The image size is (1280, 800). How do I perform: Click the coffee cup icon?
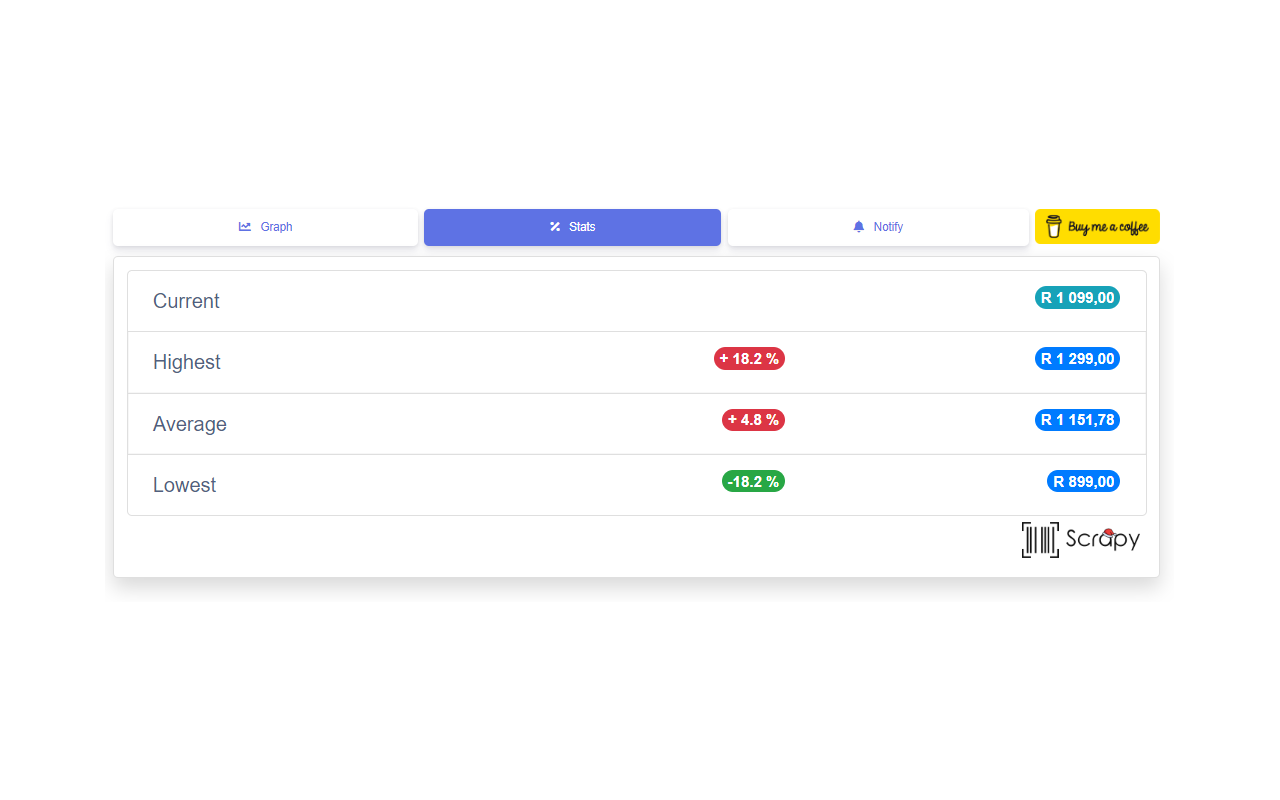[1053, 227]
